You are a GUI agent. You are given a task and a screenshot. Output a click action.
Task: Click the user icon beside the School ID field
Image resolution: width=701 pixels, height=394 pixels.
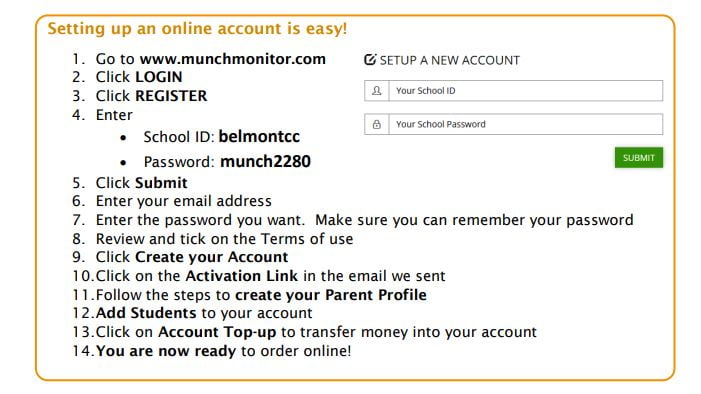pos(377,91)
